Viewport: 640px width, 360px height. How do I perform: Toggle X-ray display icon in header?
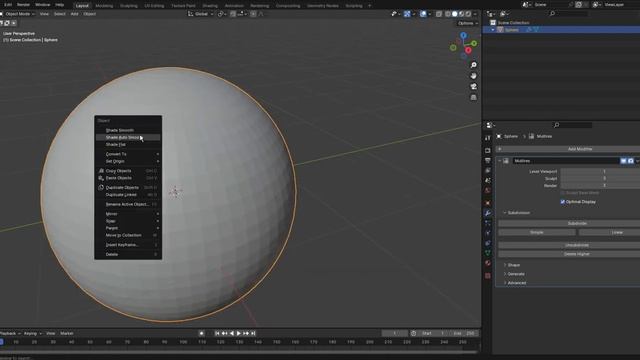pos(439,14)
